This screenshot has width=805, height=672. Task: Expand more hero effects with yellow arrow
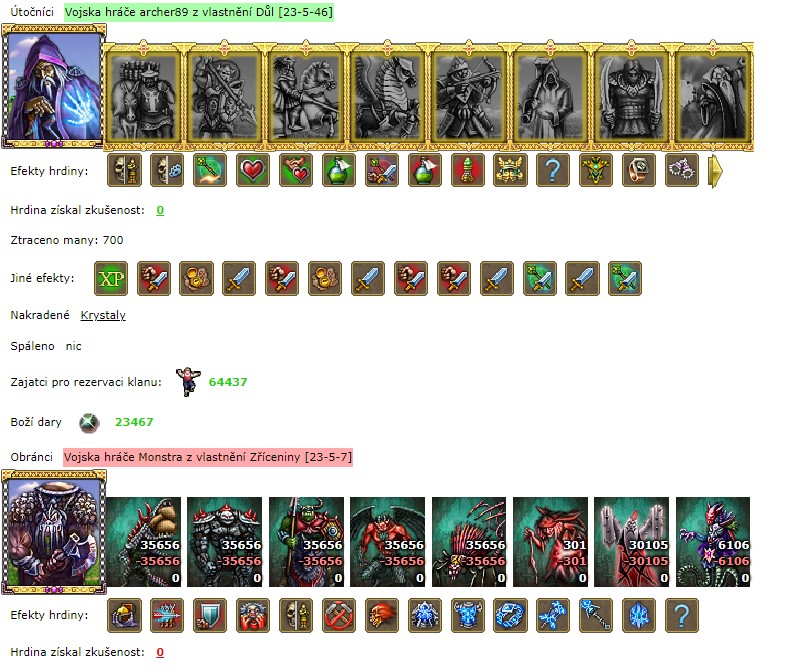click(x=715, y=170)
